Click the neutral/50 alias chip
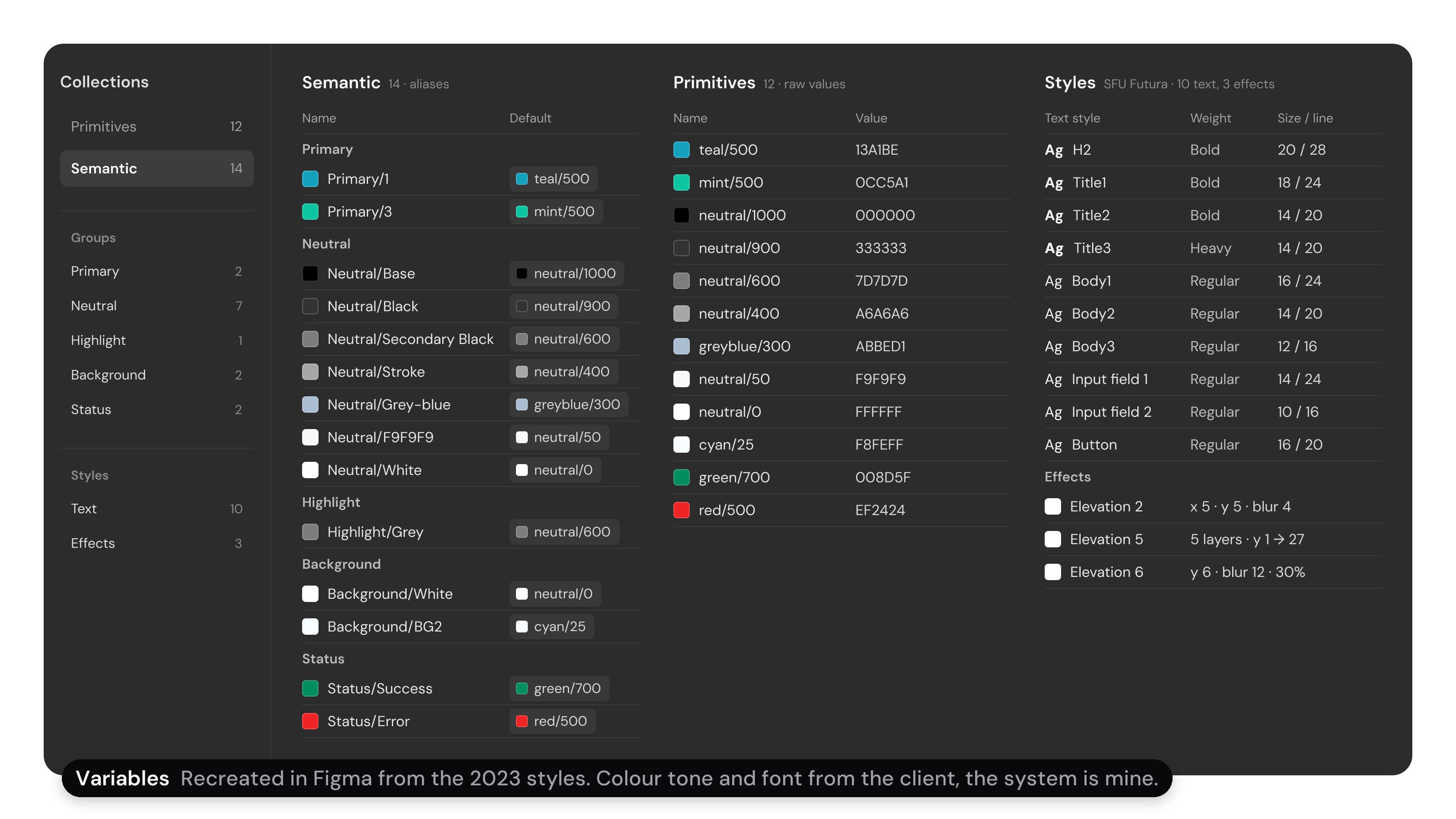The image size is (1456, 819). click(559, 437)
